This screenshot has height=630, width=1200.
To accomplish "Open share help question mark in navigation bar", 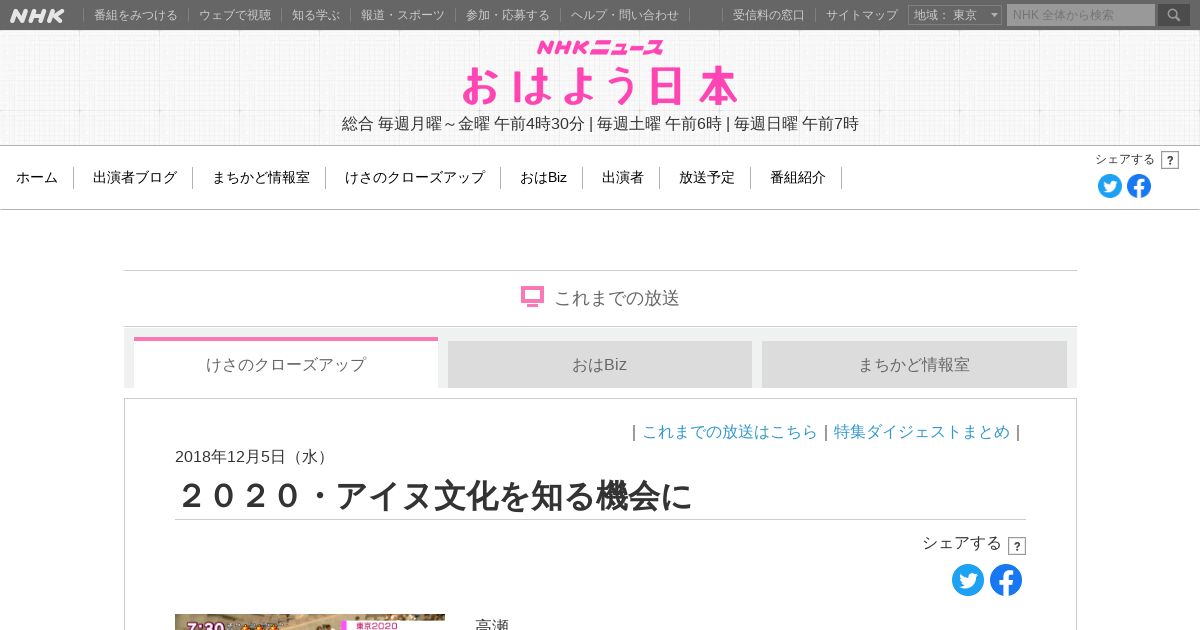I will 1170,160.
